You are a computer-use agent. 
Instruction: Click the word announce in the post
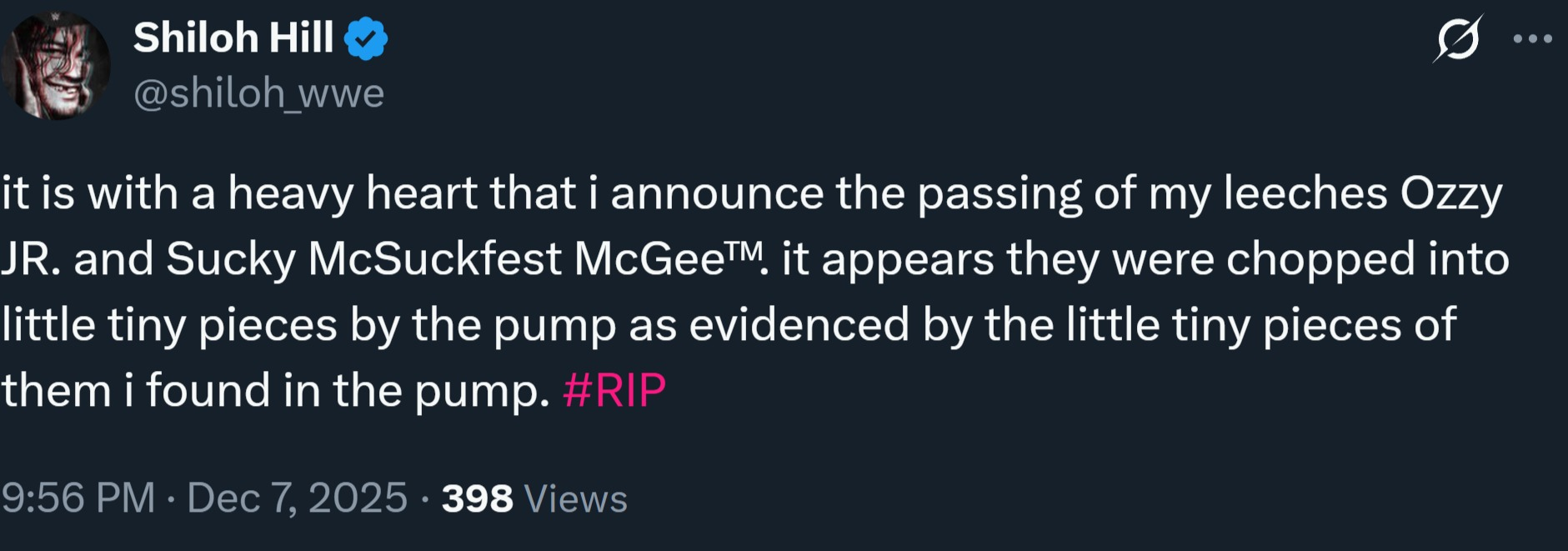pos(717,195)
